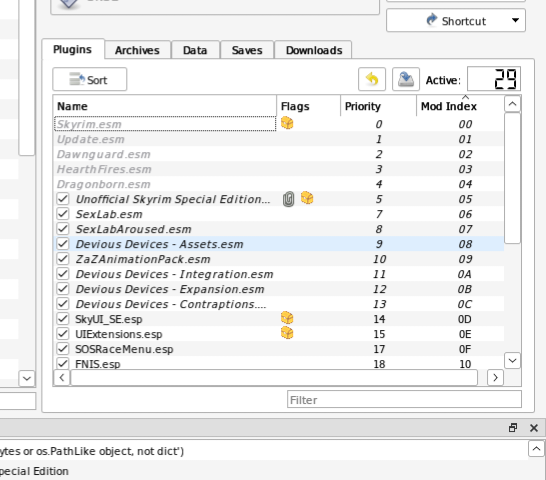Sort by the Flags column header
This screenshot has height=480, width=546.
click(x=309, y=106)
